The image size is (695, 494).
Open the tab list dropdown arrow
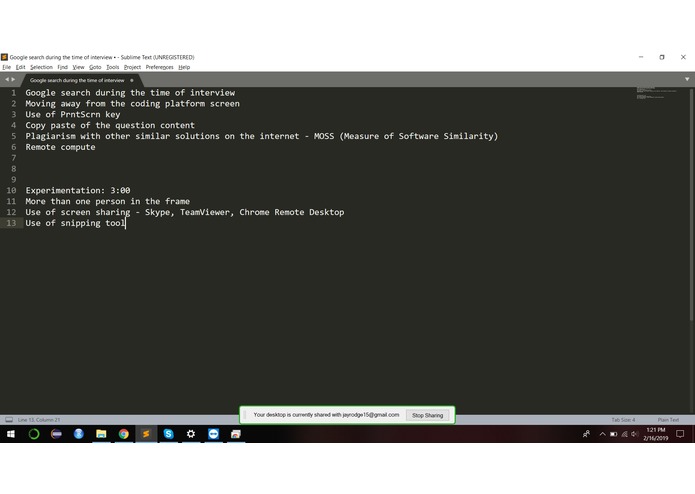click(x=687, y=79)
